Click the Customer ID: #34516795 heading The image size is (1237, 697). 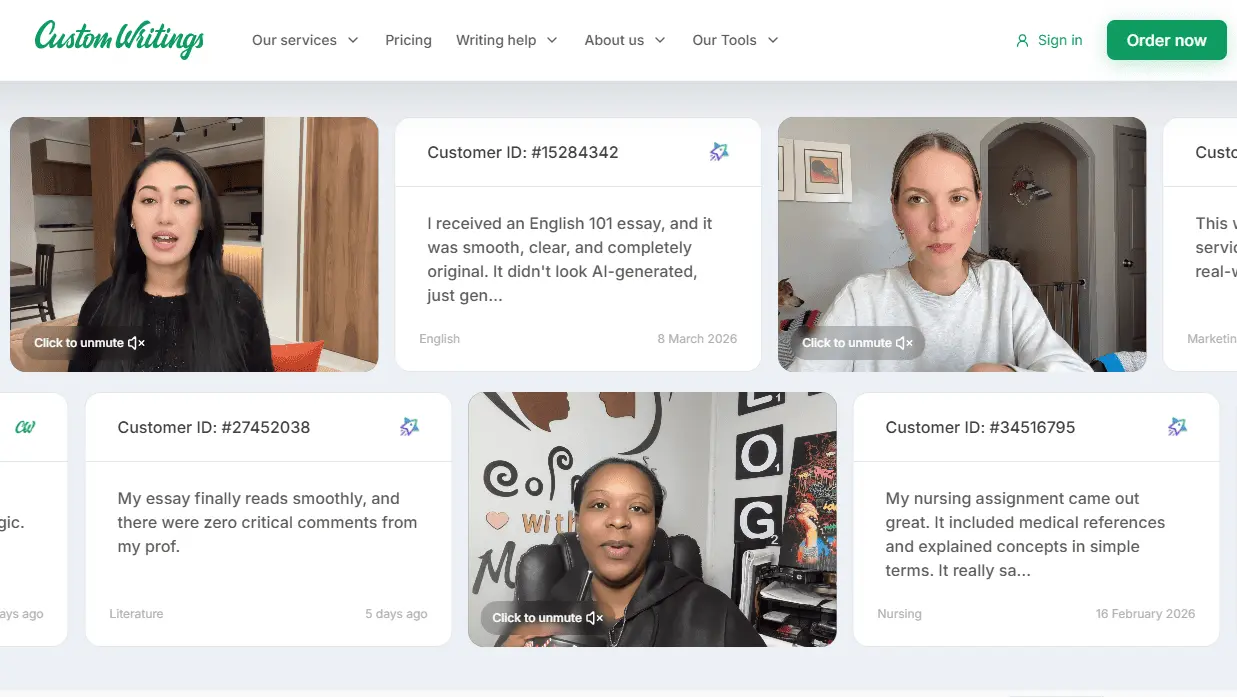pos(980,428)
